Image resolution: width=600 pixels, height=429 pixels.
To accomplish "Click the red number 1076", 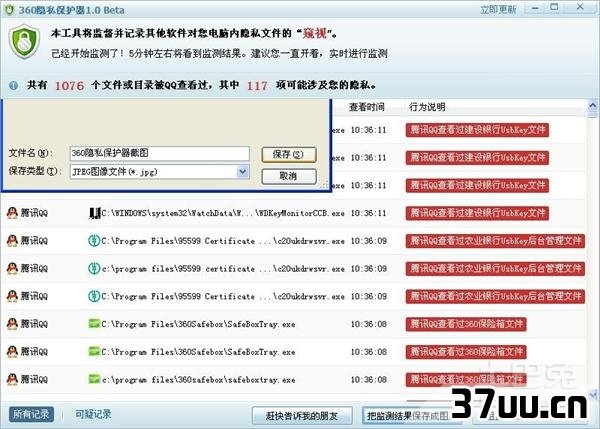I will coord(69,85).
